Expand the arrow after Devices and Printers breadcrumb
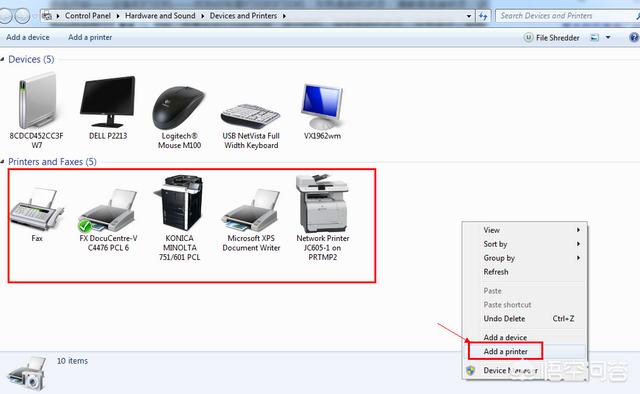 pyautogui.click(x=284, y=16)
